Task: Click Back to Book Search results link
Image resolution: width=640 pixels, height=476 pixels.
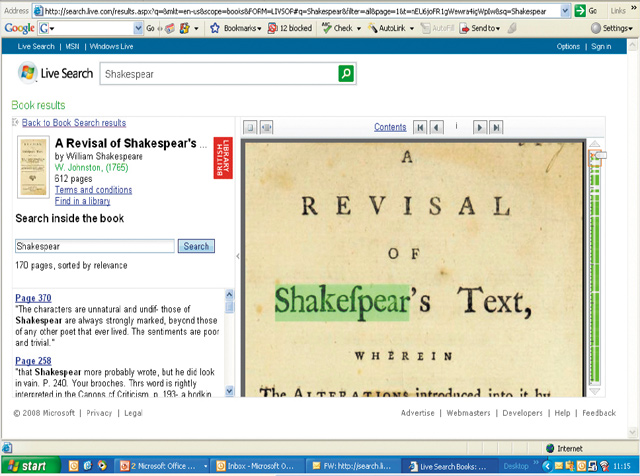Action: tap(74, 122)
